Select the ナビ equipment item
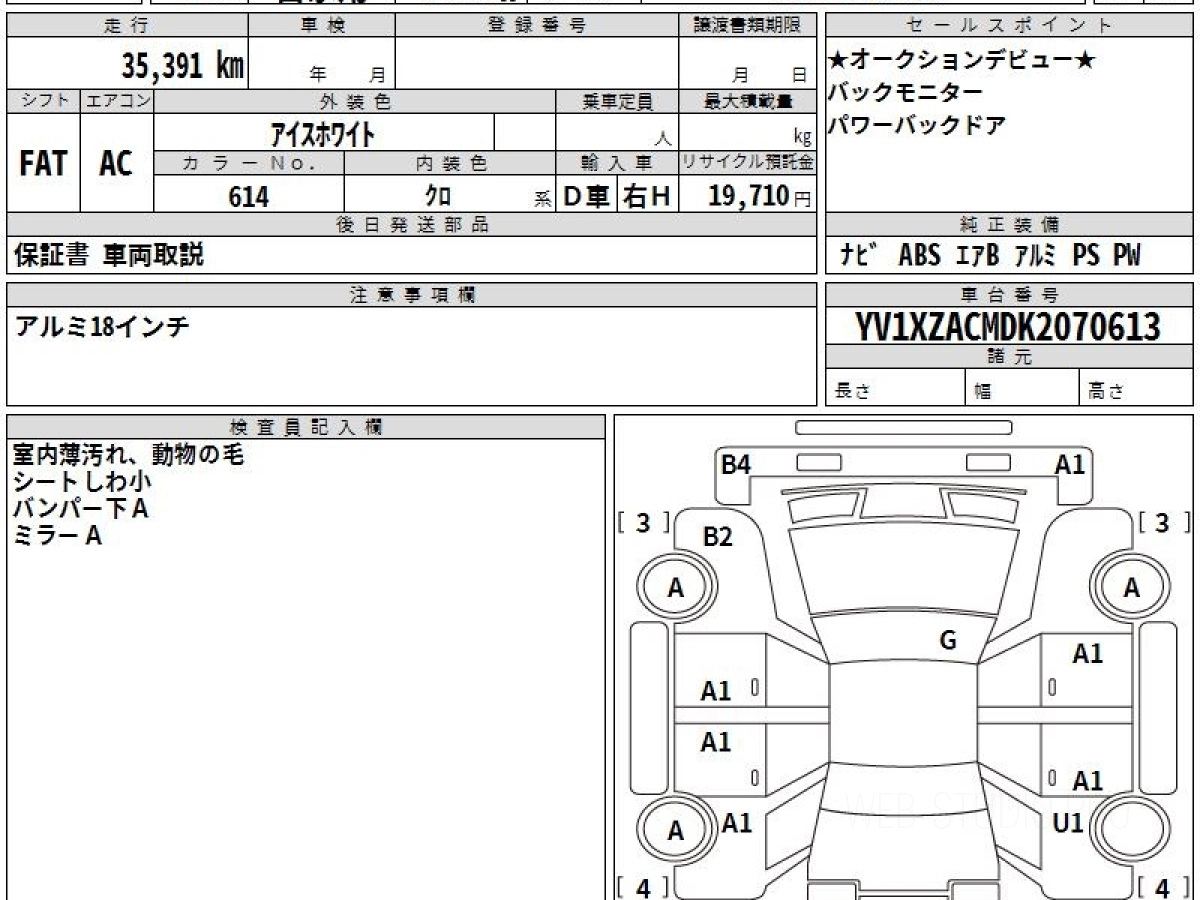The image size is (1200, 900). pyautogui.click(x=859, y=256)
